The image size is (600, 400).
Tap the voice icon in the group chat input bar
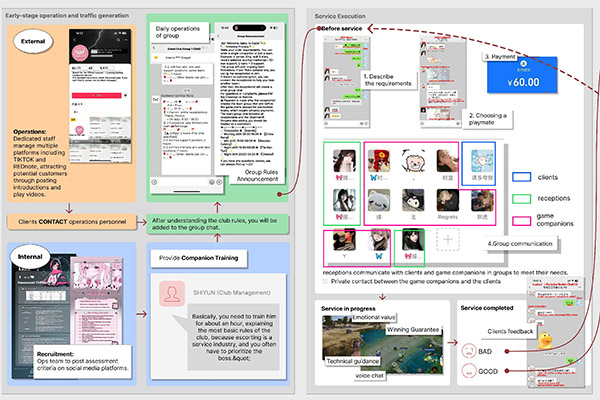[x=154, y=182]
